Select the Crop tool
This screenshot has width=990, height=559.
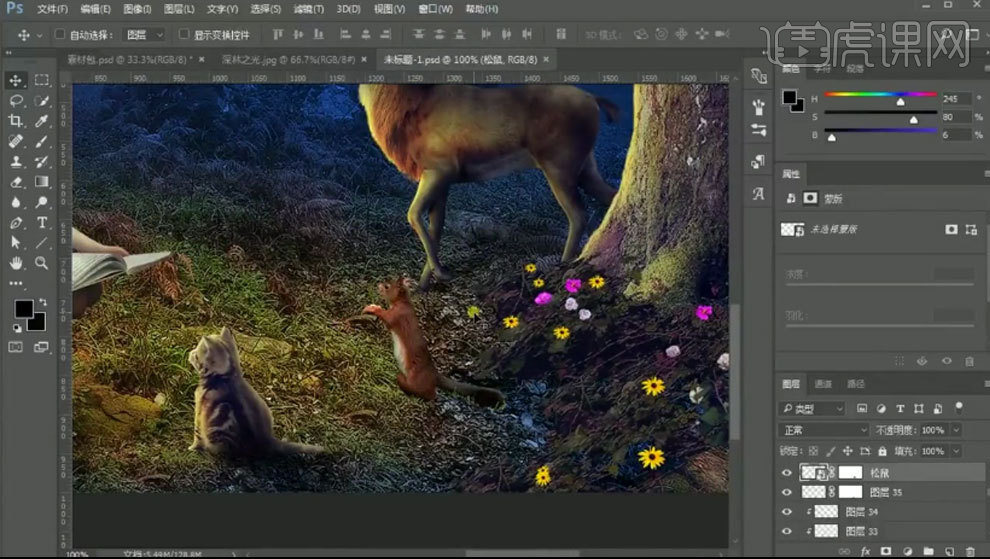tap(16, 121)
